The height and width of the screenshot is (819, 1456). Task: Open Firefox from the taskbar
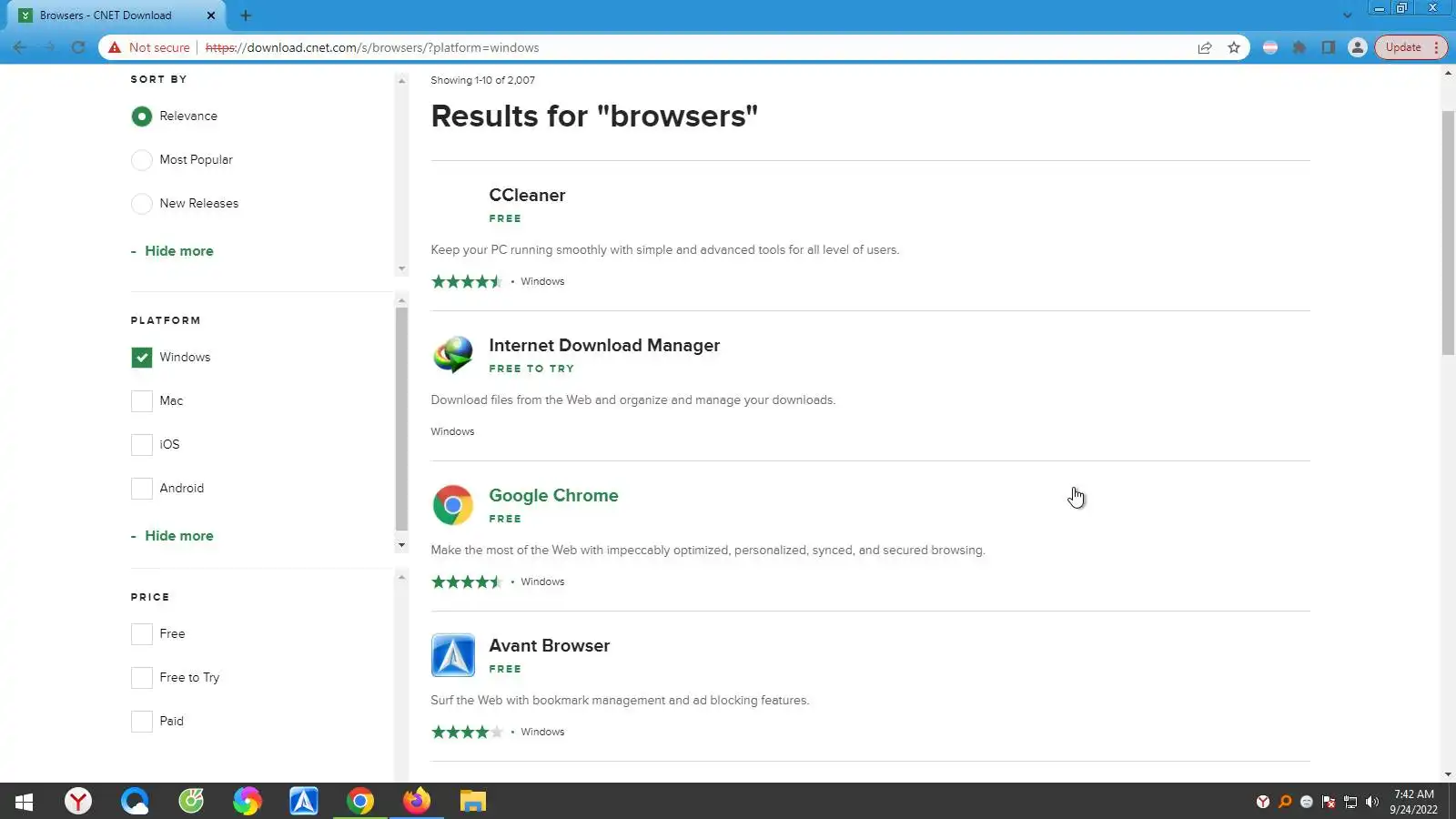pos(417,801)
